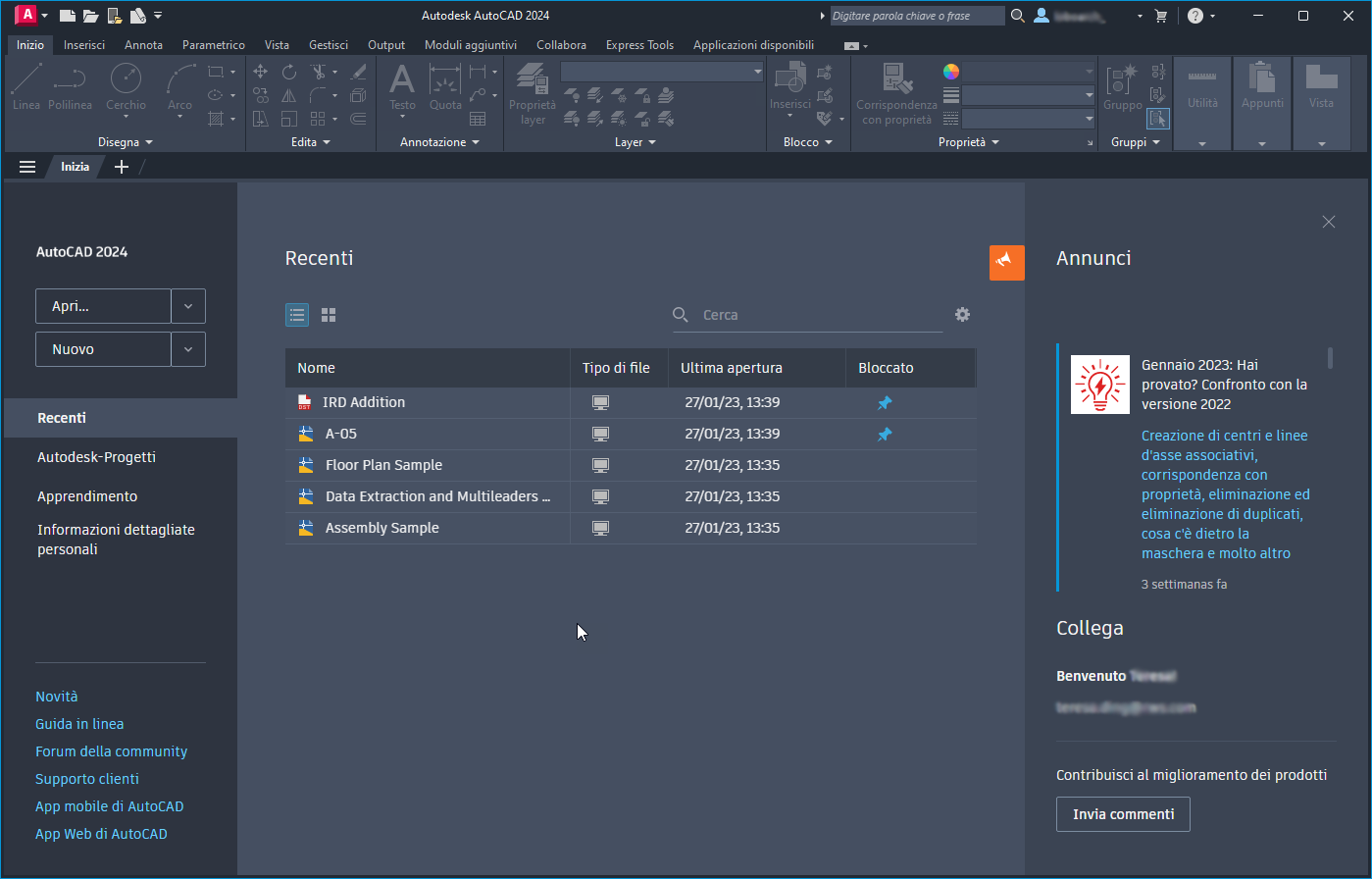This screenshot has width=1372, height=879.
Task: Click the Apri... button
Action: [103, 306]
